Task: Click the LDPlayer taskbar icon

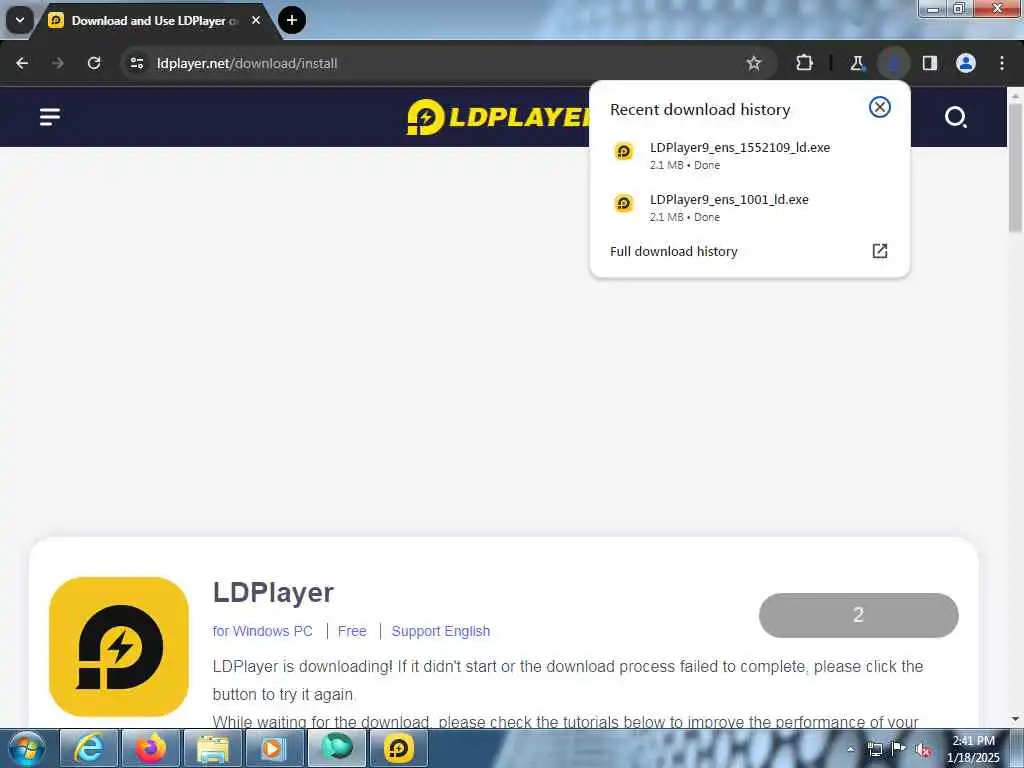Action: pos(398,748)
